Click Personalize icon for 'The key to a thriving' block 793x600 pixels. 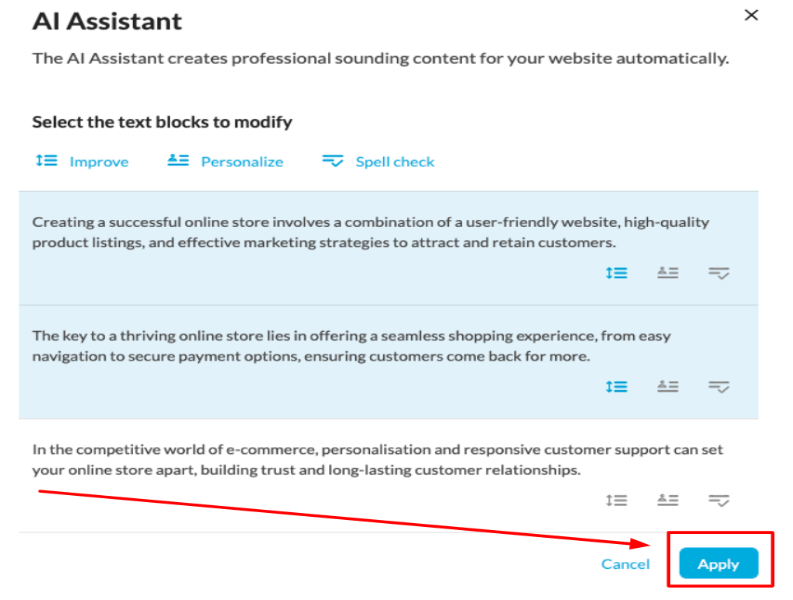click(x=668, y=387)
